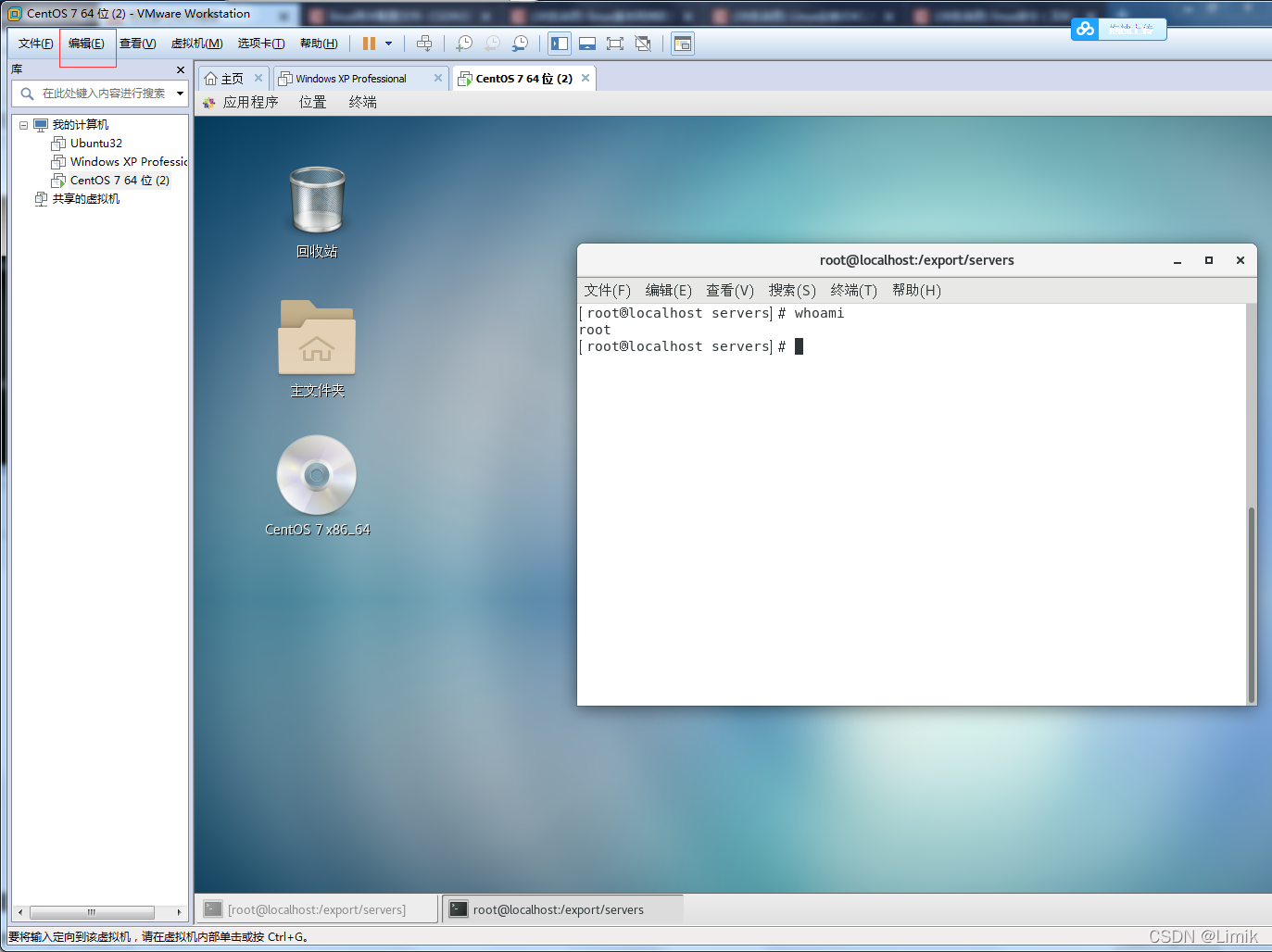Open the 查看(V) menu in VMware
Viewport: 1272px width, 952px height.
[x=137, y=44]
